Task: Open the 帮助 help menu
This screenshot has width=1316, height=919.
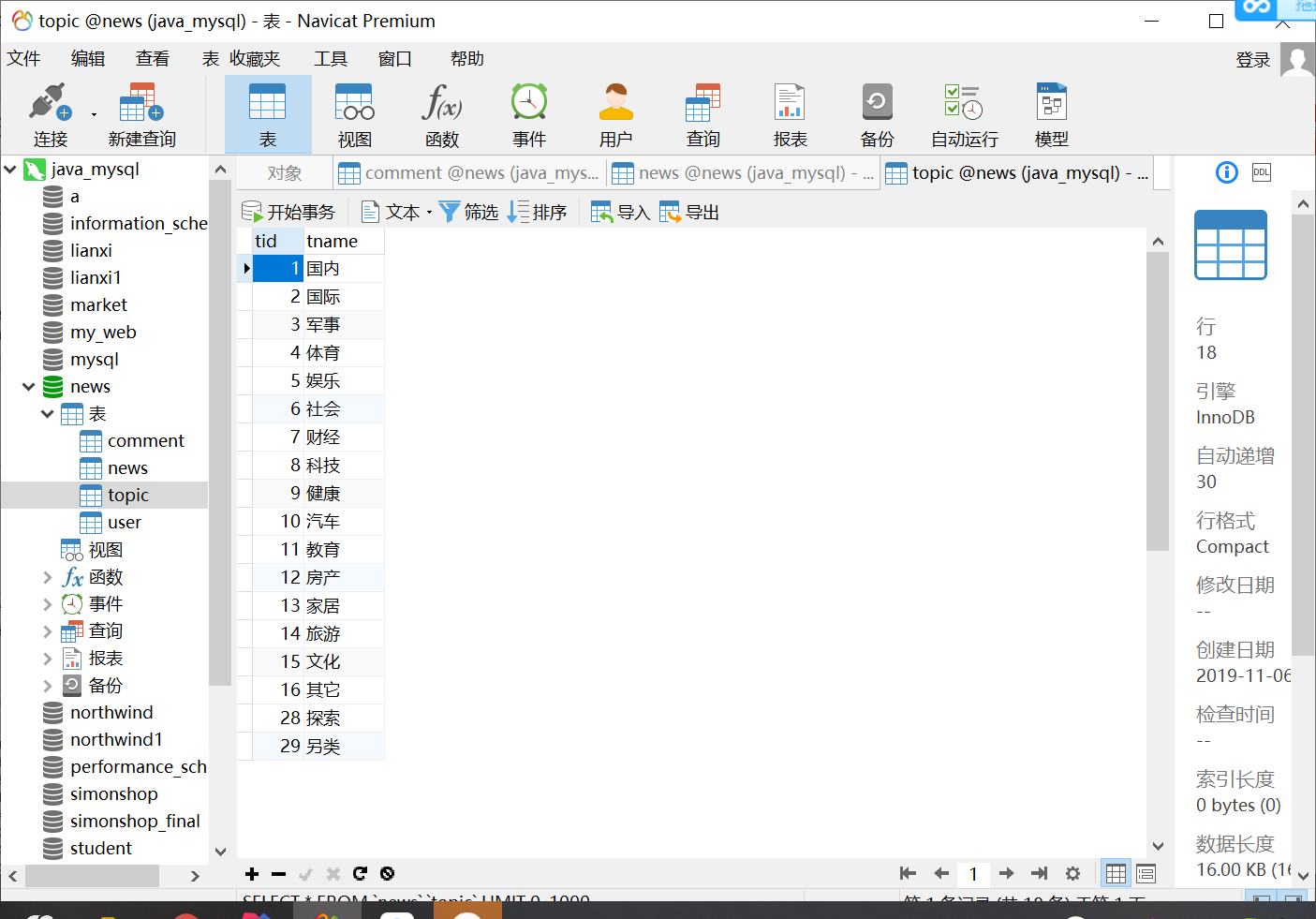Action: (x=467, y=58)
